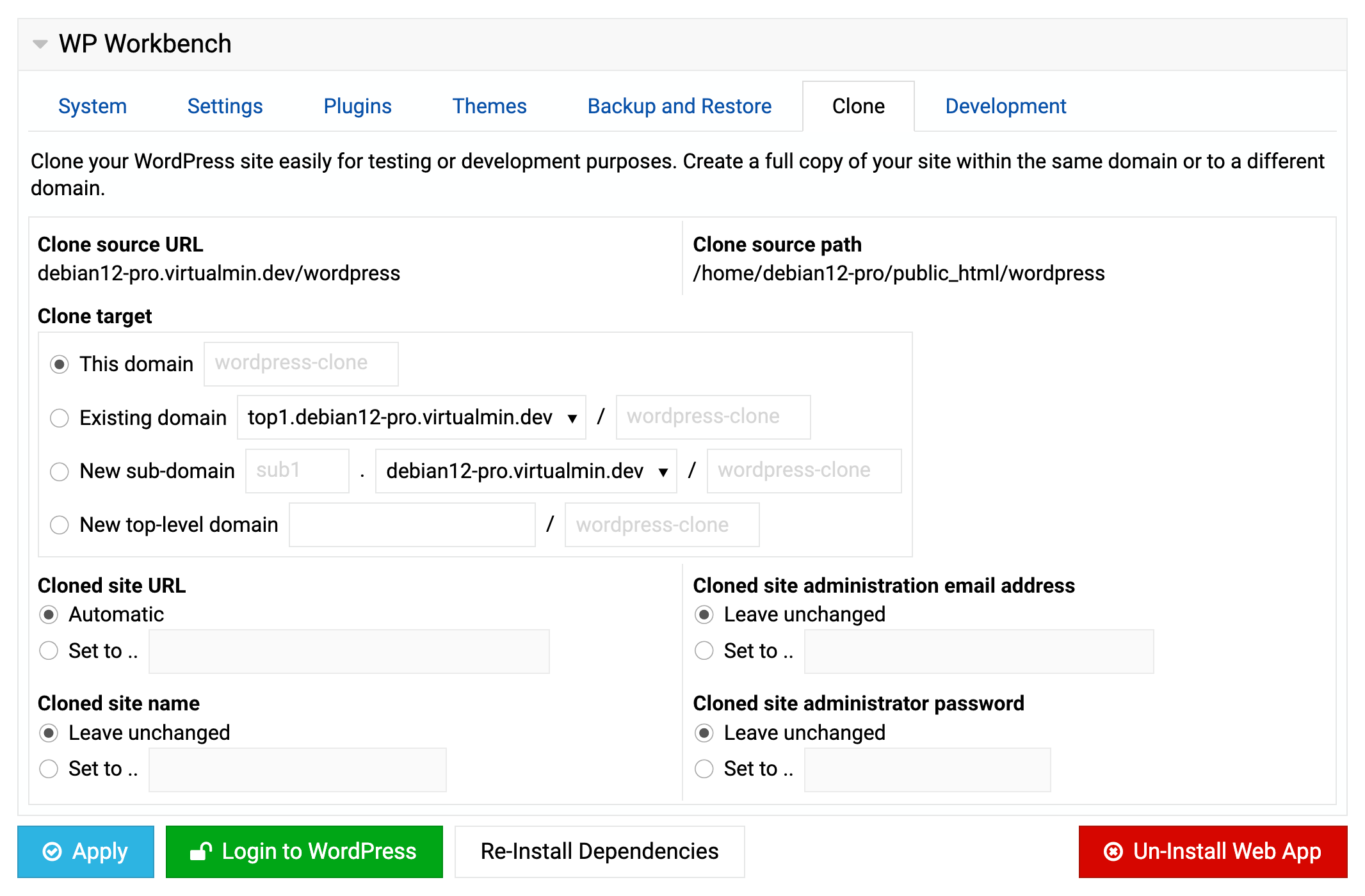This screenshot has width=1365, height=896.
Task: Open the Settings tab
Action: pyautogui.click(x=225, y=106)
